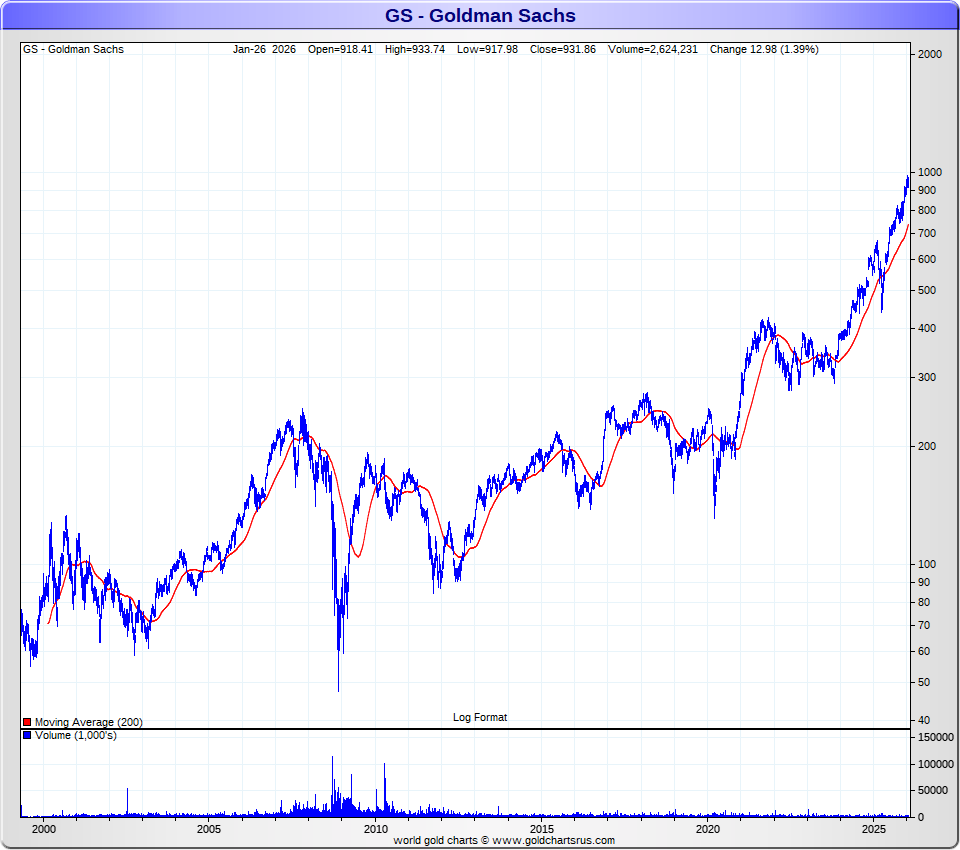Select the 'Moving Average (200)' legend label

pos(89,722)
